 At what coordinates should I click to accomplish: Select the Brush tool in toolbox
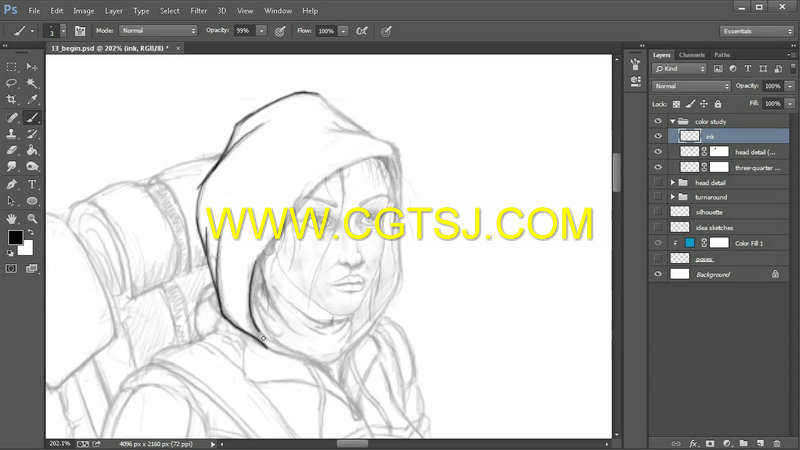(x=32, y=118)
